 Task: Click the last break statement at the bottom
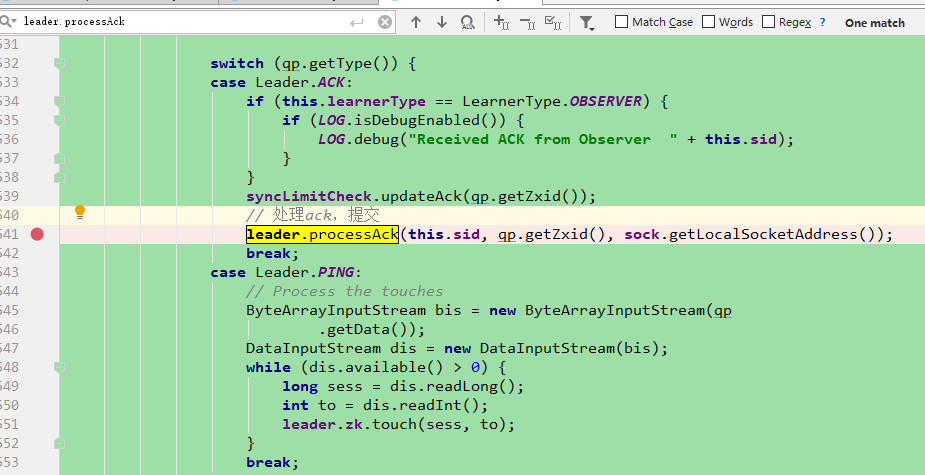tap(273, 462)
